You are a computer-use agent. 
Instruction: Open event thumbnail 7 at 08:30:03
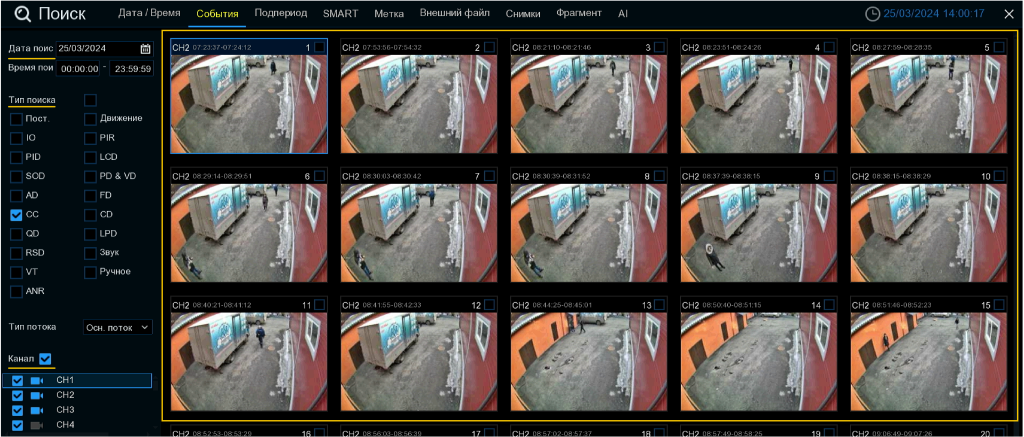[x=419, y=233]
